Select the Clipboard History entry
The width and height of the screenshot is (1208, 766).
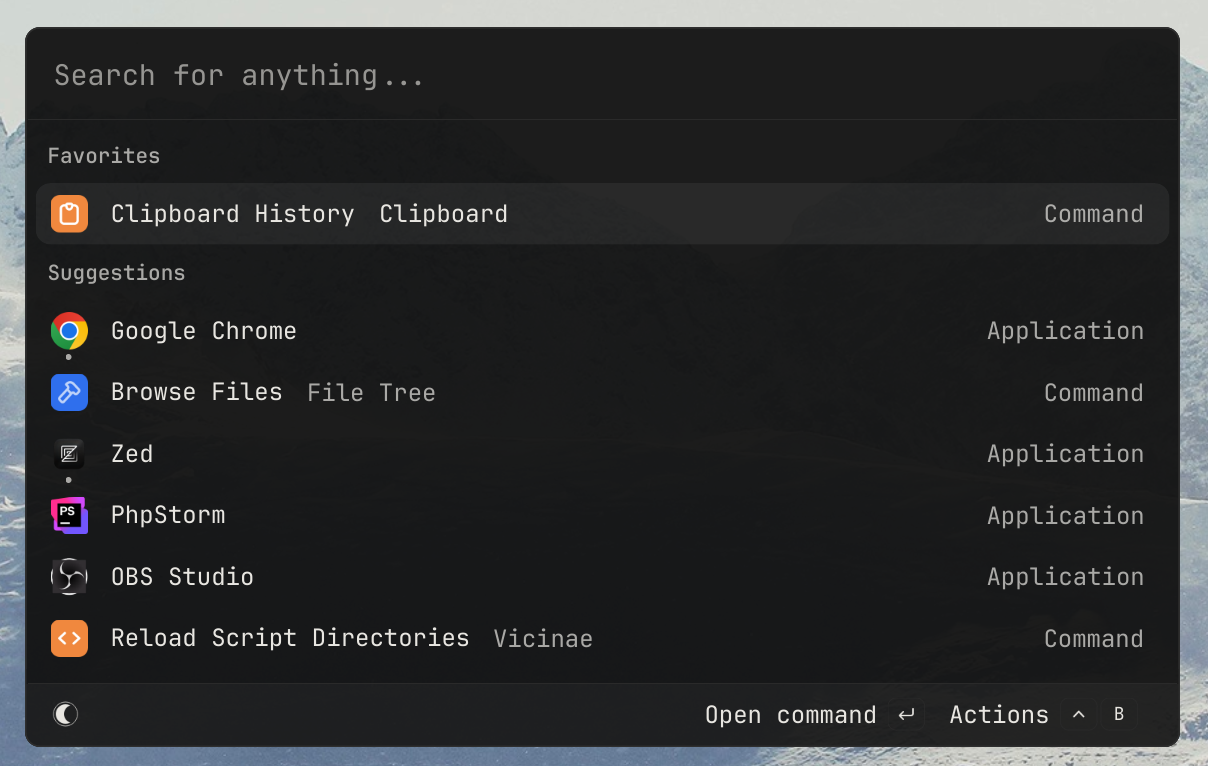[x=600, y=214]
